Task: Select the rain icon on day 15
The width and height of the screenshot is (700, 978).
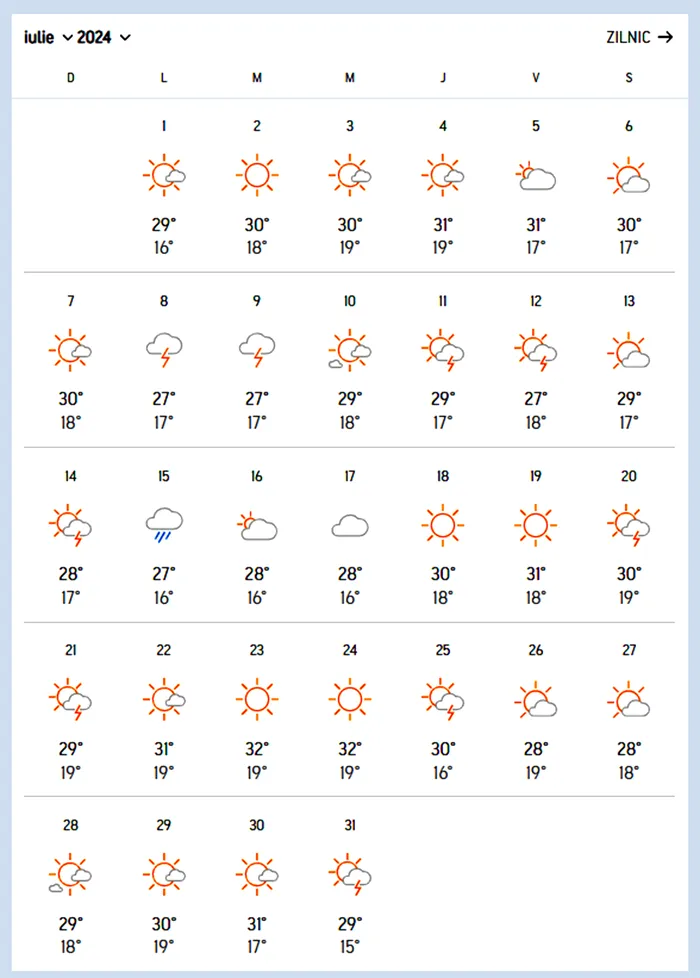Action: (x=163, y=525)
